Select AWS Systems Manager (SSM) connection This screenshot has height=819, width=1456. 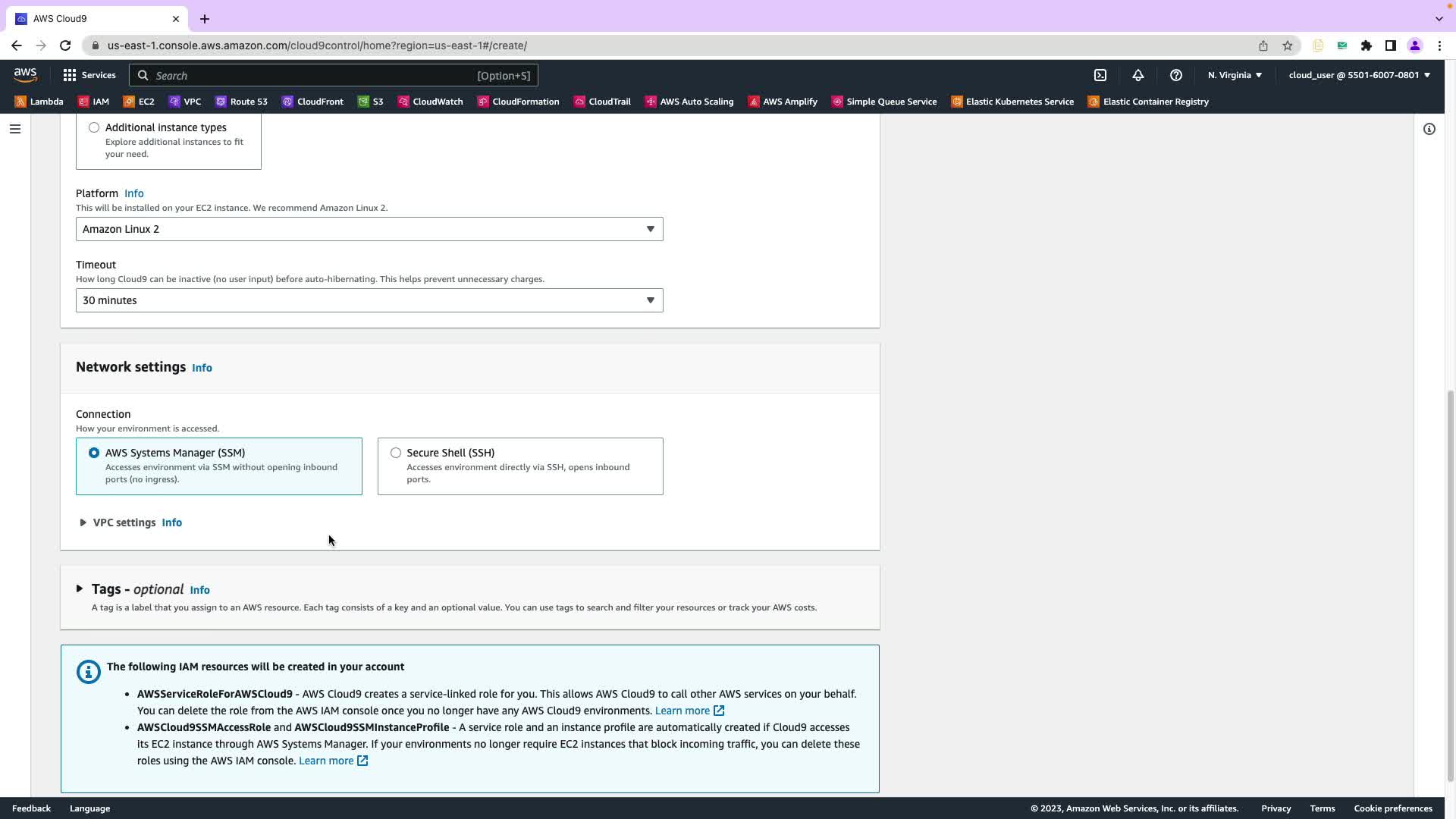click(x=94, y=453)
